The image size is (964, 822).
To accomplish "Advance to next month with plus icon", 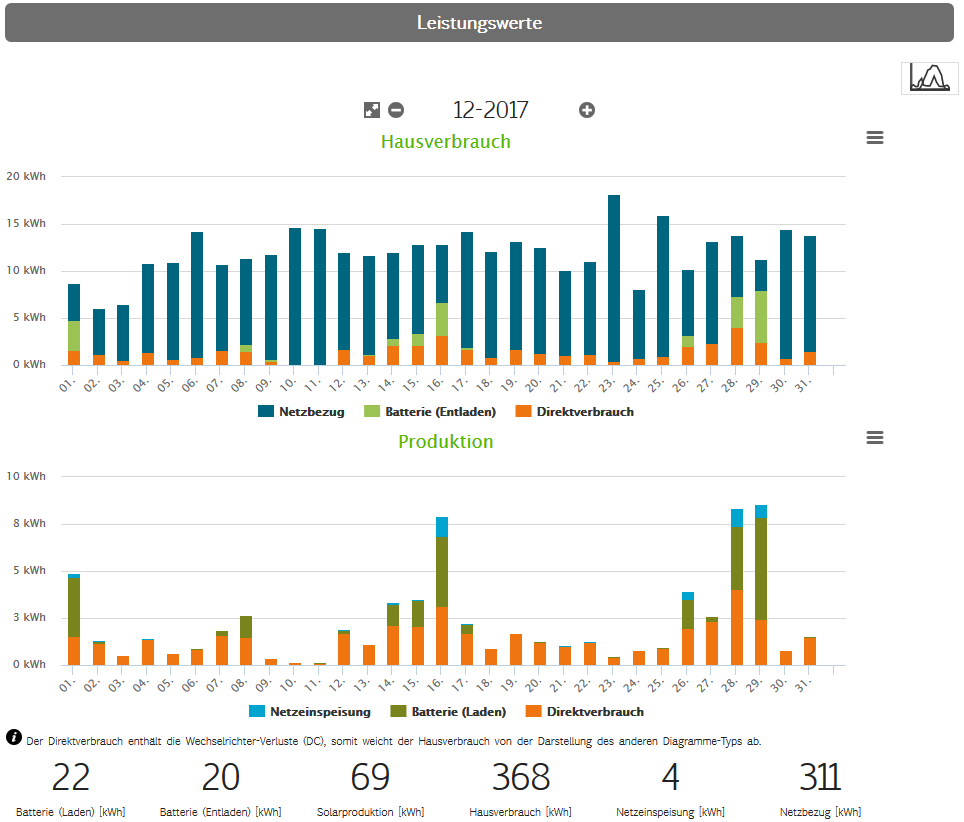I will 587,110.
